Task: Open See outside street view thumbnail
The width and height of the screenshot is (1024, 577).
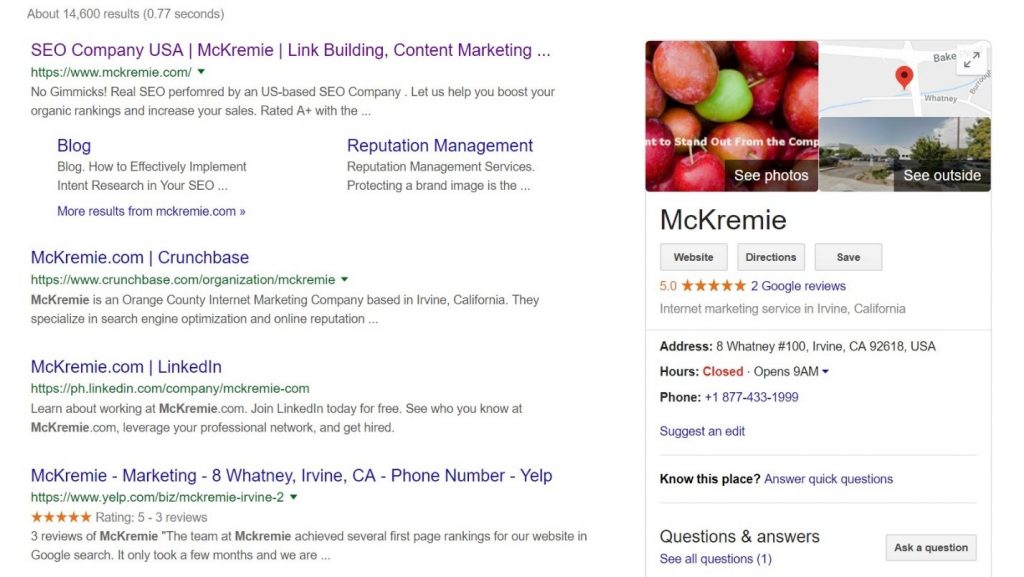Action: (904, 155)
